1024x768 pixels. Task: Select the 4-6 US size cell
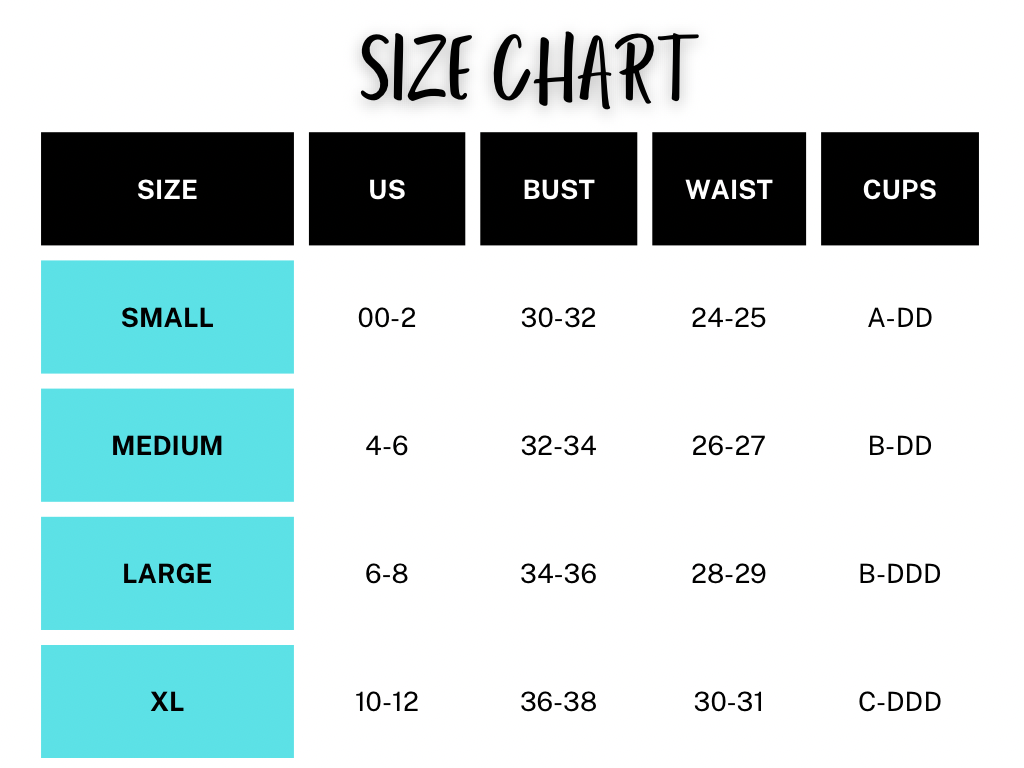[x=387, y=445]
